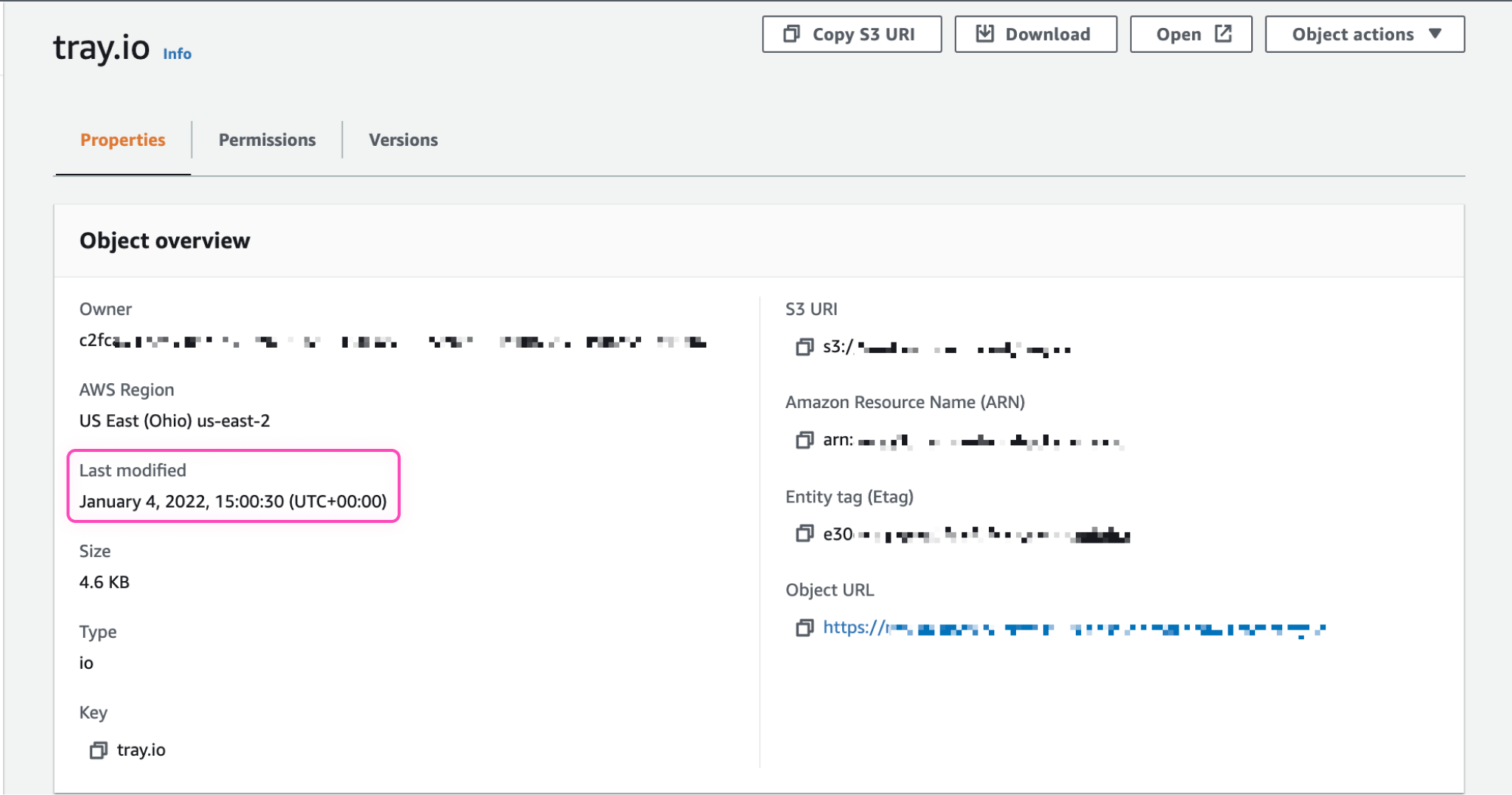Screen dimensions: 1512x795
Task: Click the Object actions dropdown arrow
Action: tap(1435, 34)
